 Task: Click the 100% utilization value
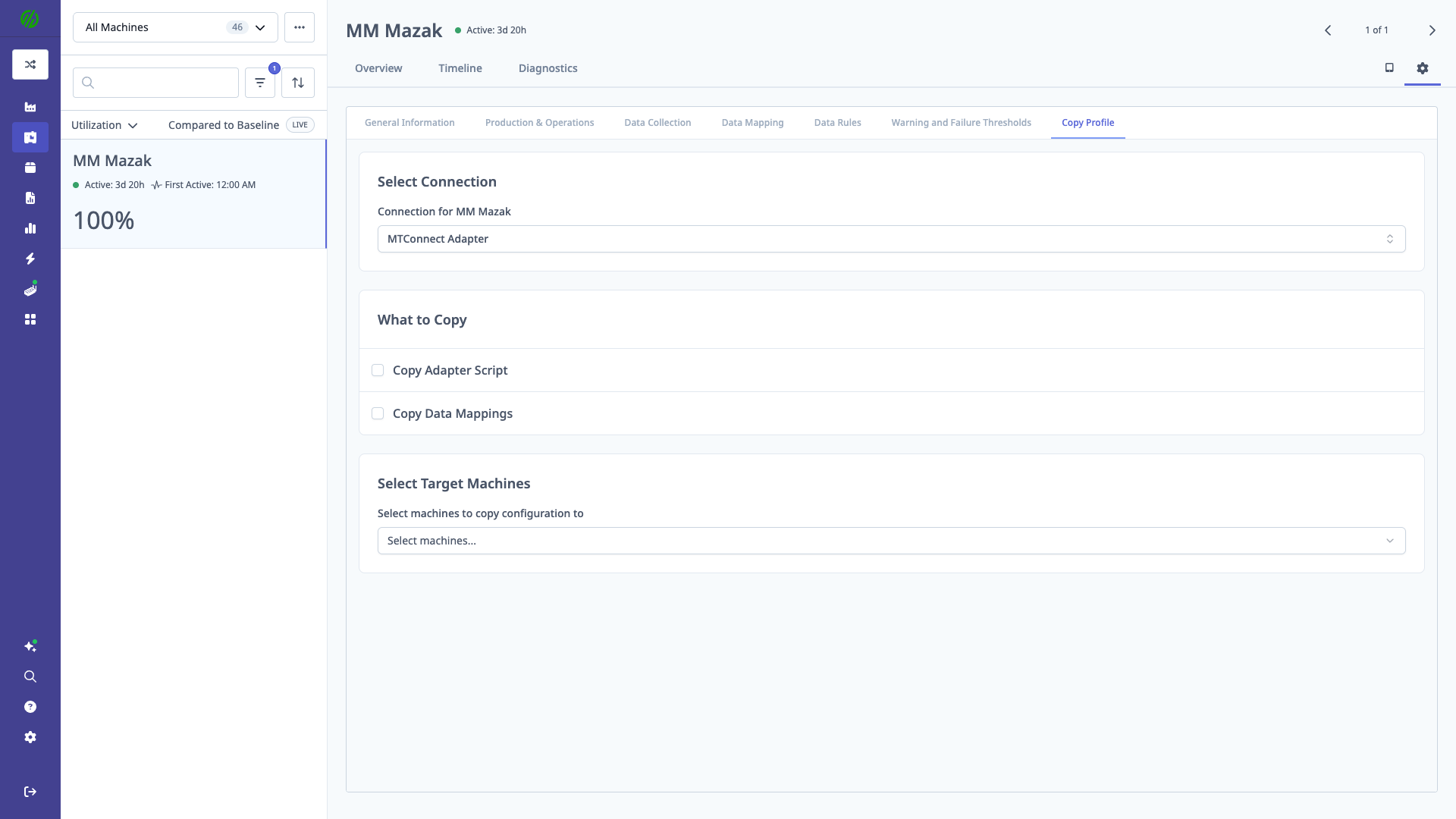coord(104,221)
